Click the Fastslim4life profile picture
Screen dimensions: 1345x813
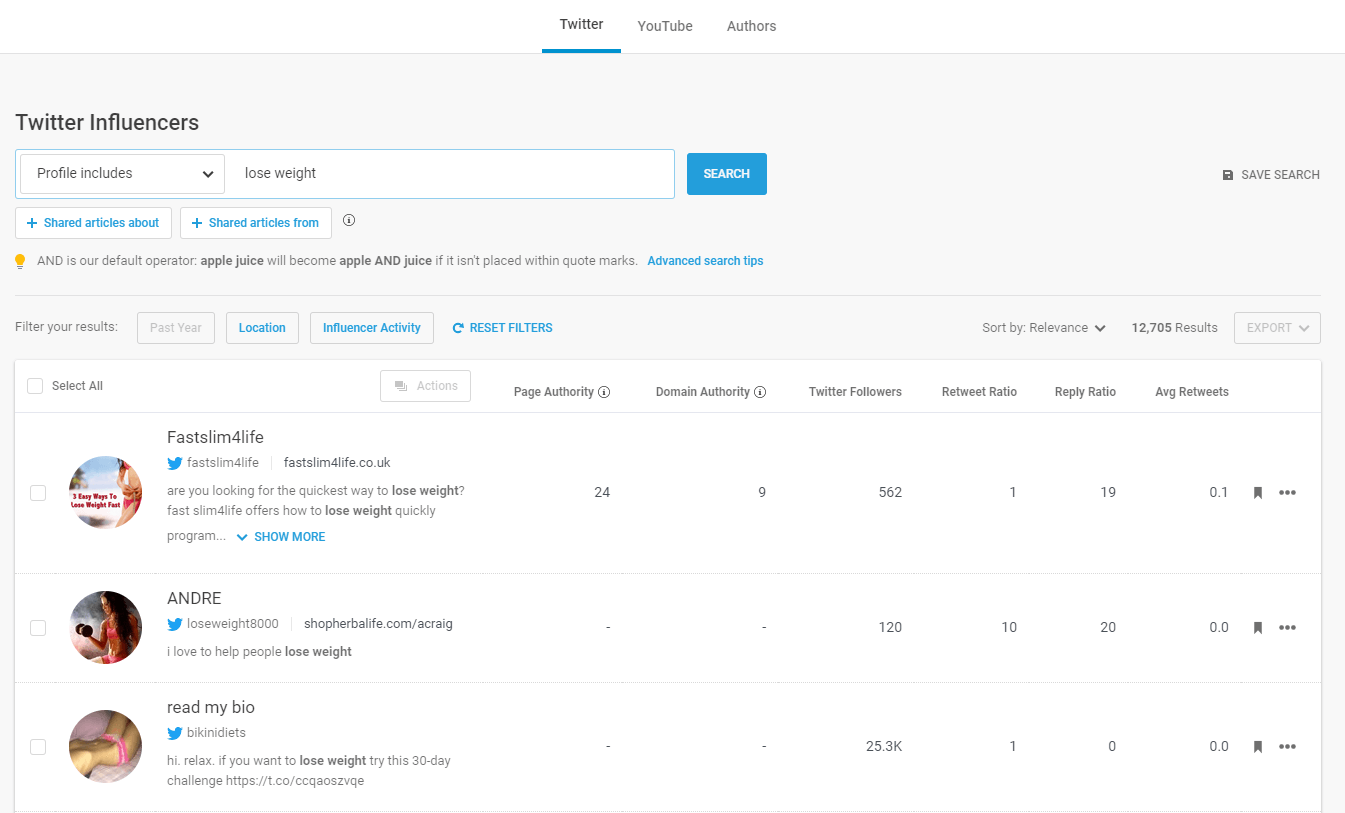[x=105, y=493]
